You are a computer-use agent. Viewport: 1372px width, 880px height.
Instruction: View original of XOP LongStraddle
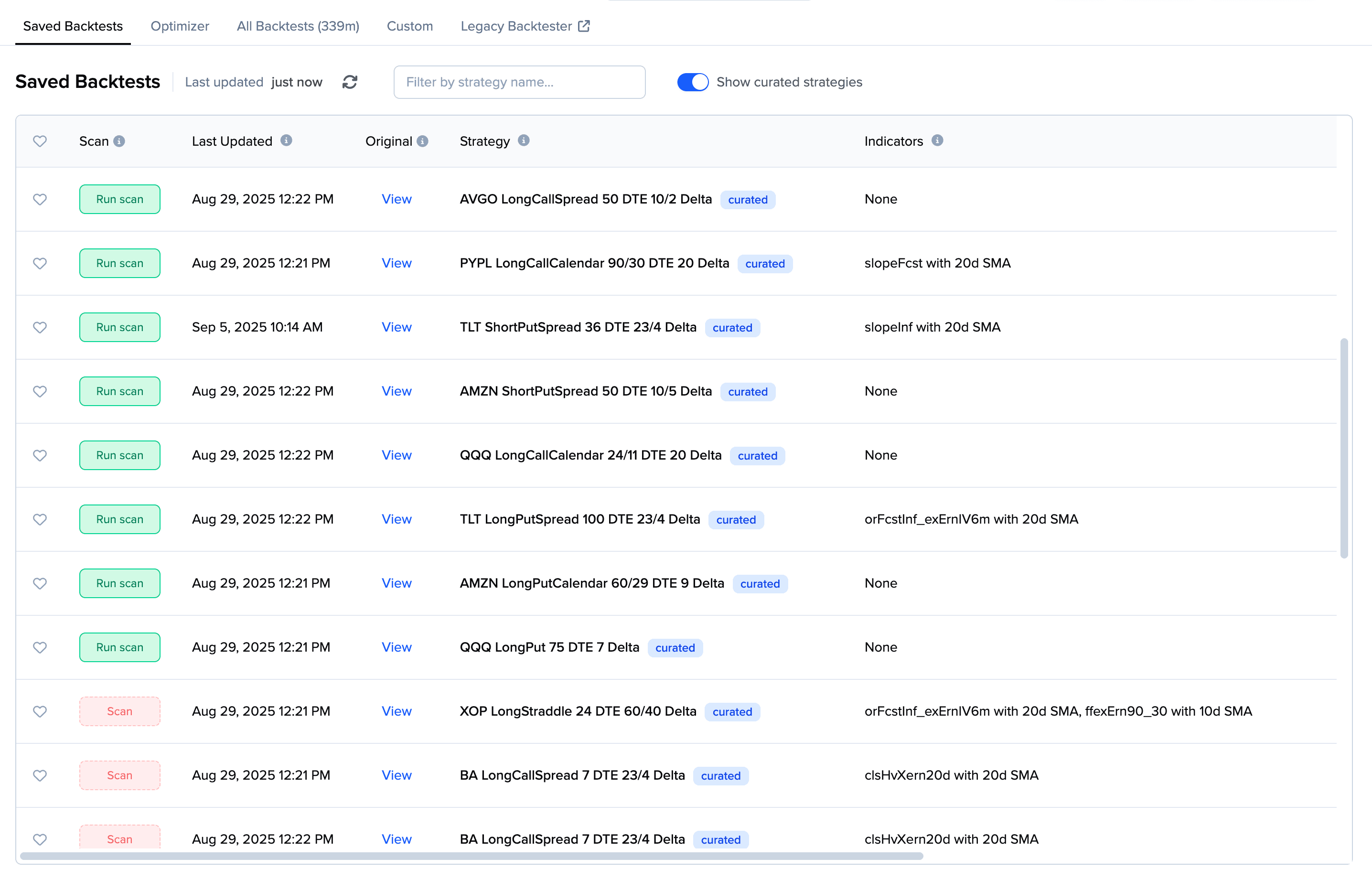[x=397, y=711]
